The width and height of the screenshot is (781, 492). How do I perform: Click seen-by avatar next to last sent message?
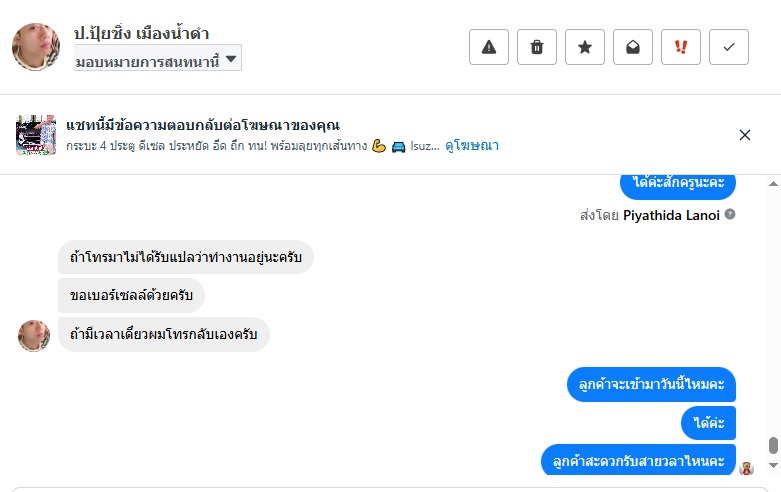pyautogui.click(x=745, y=467)
